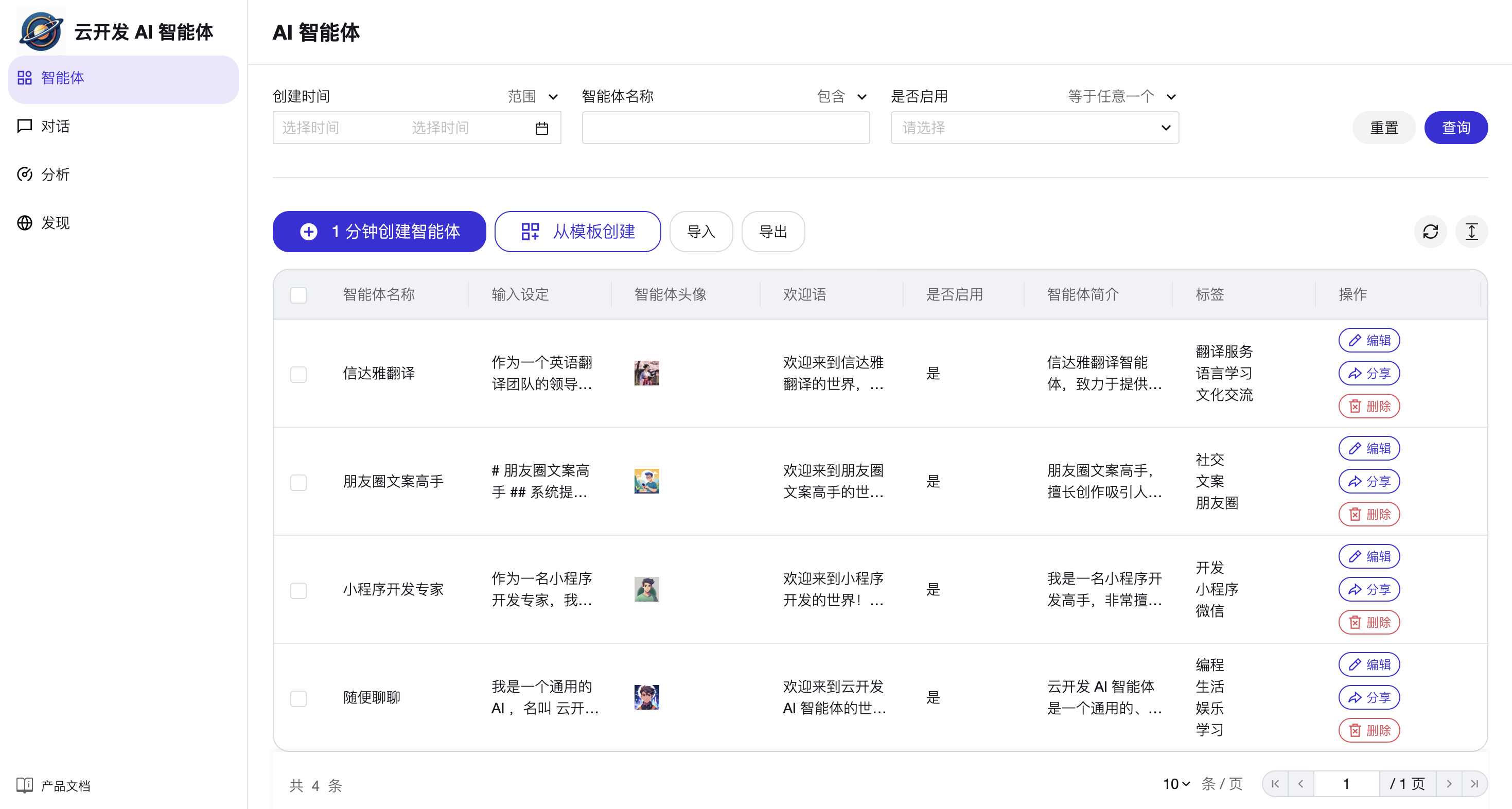This screenshot has width=1512, height=809.
Task: Select the 随便聊聊 row checkbox
Action: click(x=298, y=698)
